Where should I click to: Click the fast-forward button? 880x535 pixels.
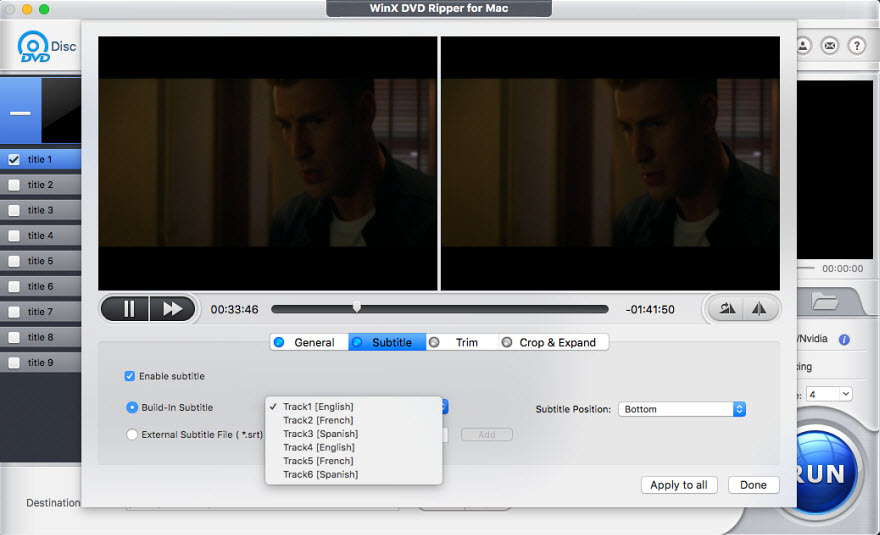coord(172,309)
